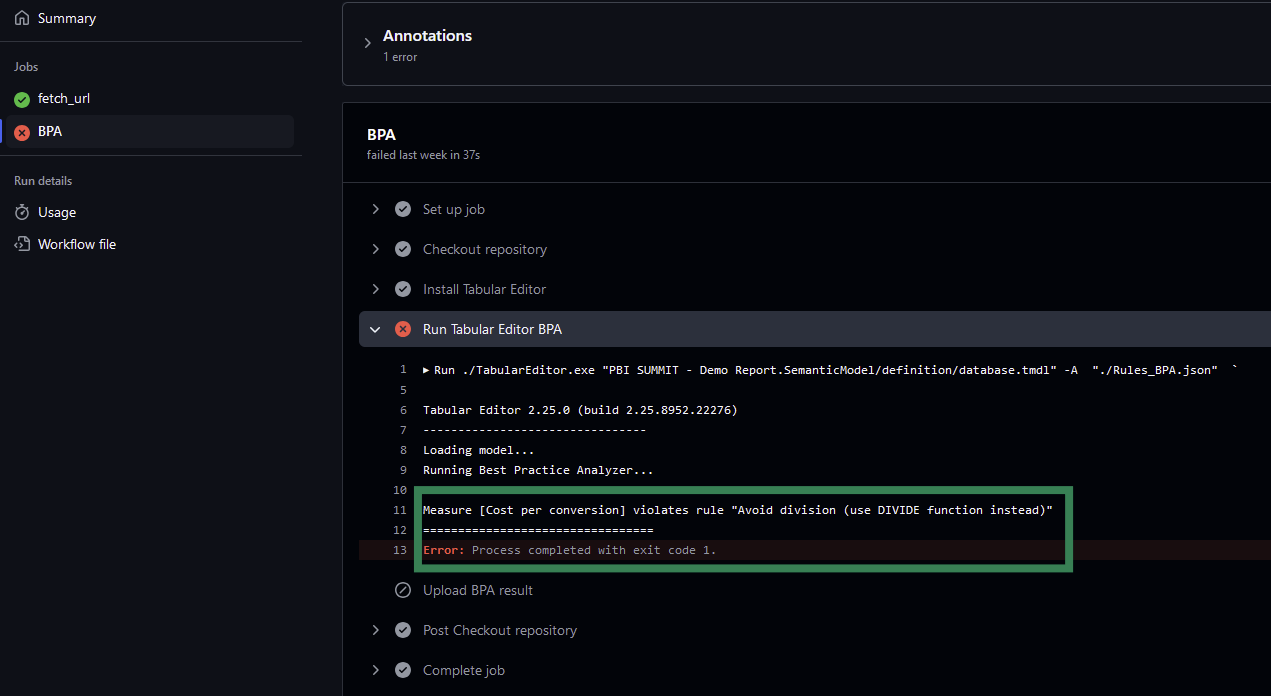Click the Workflow file icon
Screen dimensions: 1271x696
21,243
